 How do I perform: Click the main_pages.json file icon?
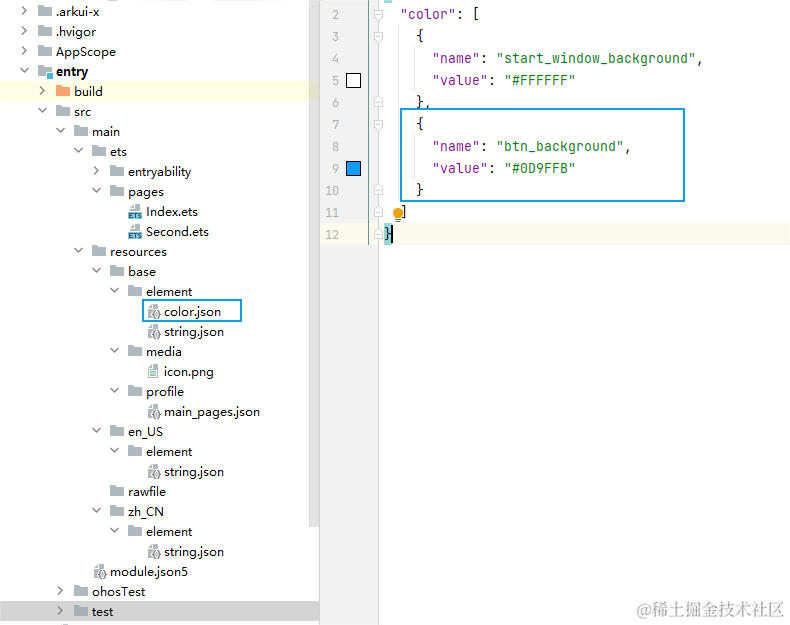154,412
